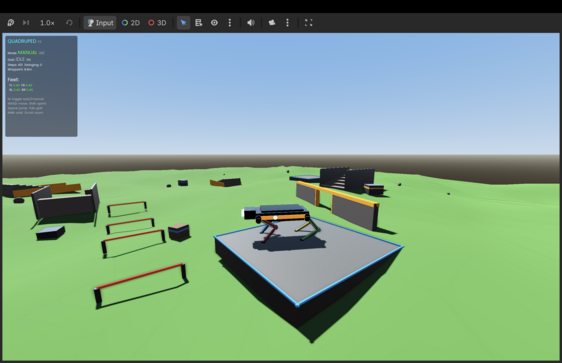This screenshot has width=562, height=363.
Task: Click the next frame step icon
Action: (26, 23)
